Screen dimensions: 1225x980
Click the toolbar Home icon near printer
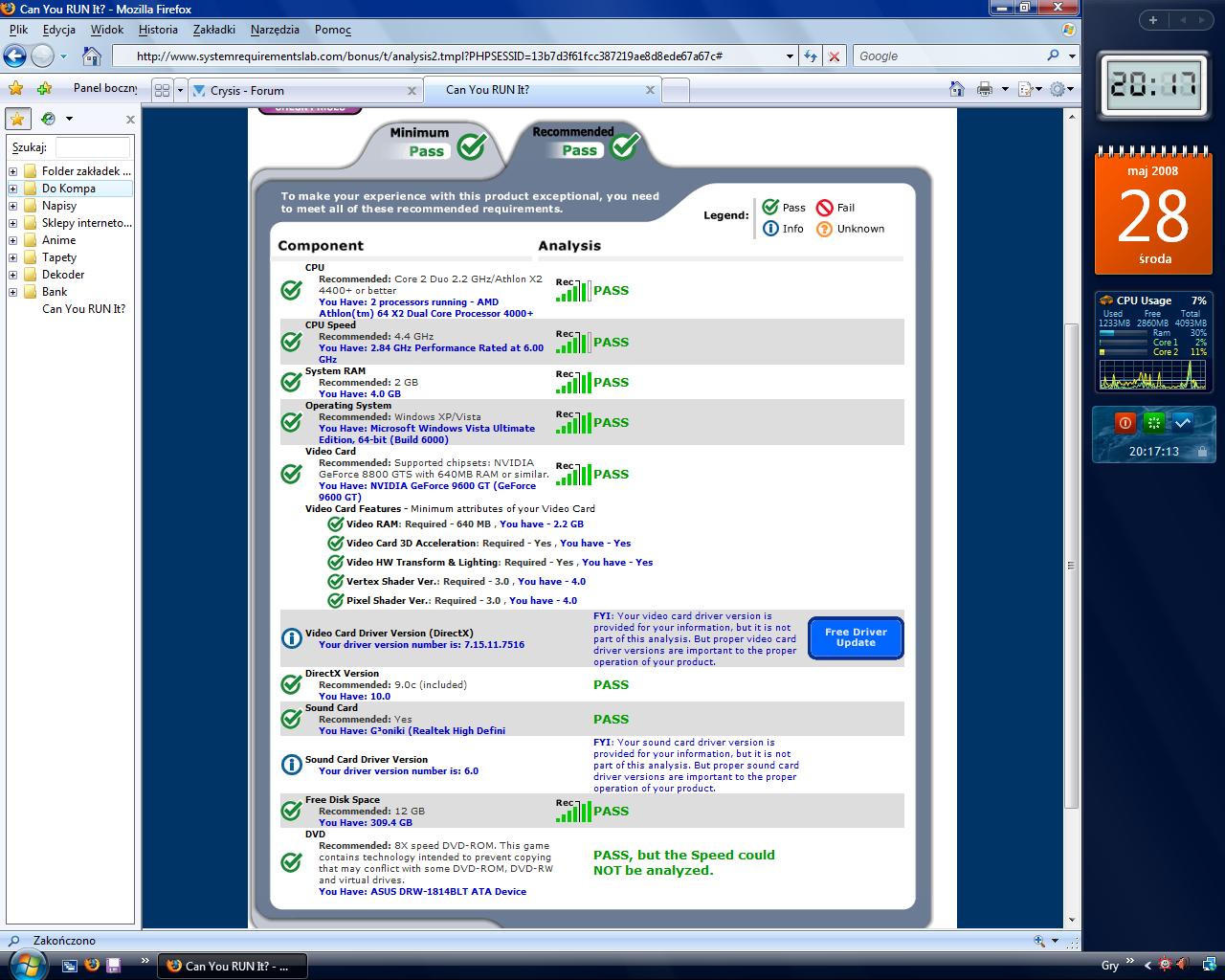coord(957,89)
